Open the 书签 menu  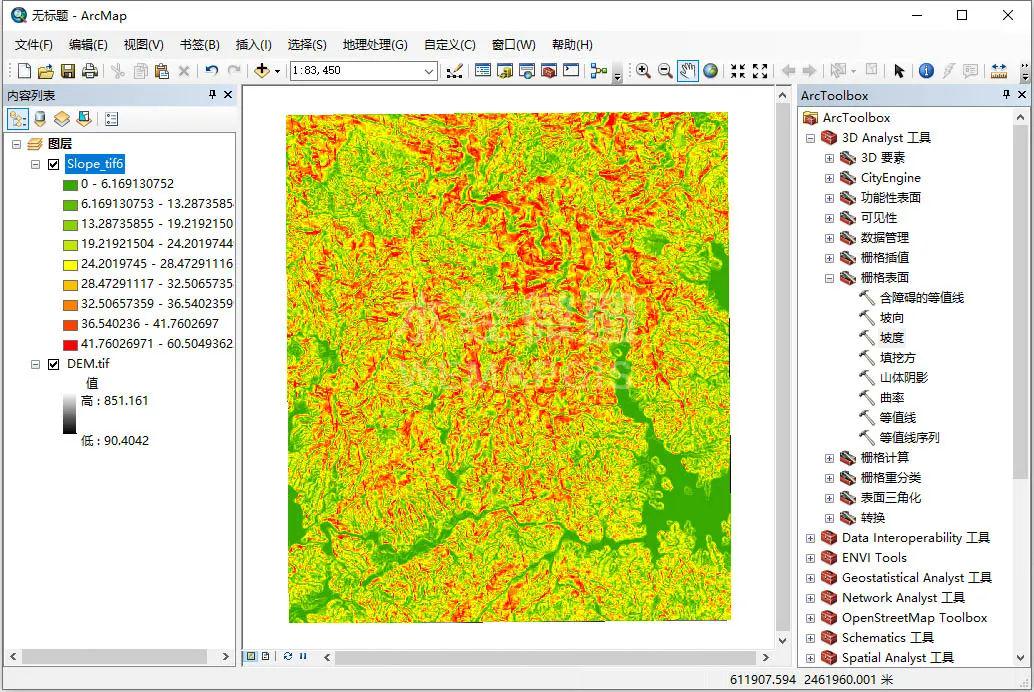[197, 45]
